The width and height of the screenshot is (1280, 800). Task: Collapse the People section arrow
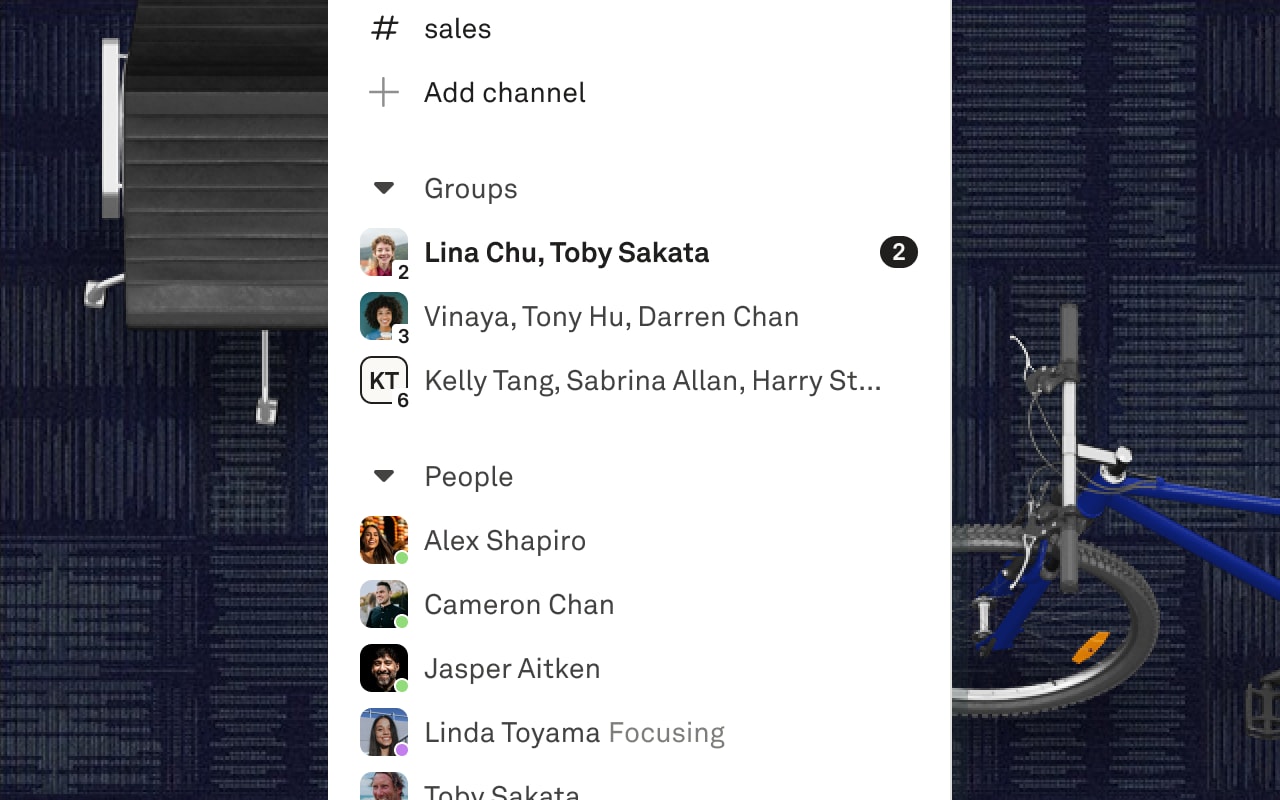[x=384, y=476]
